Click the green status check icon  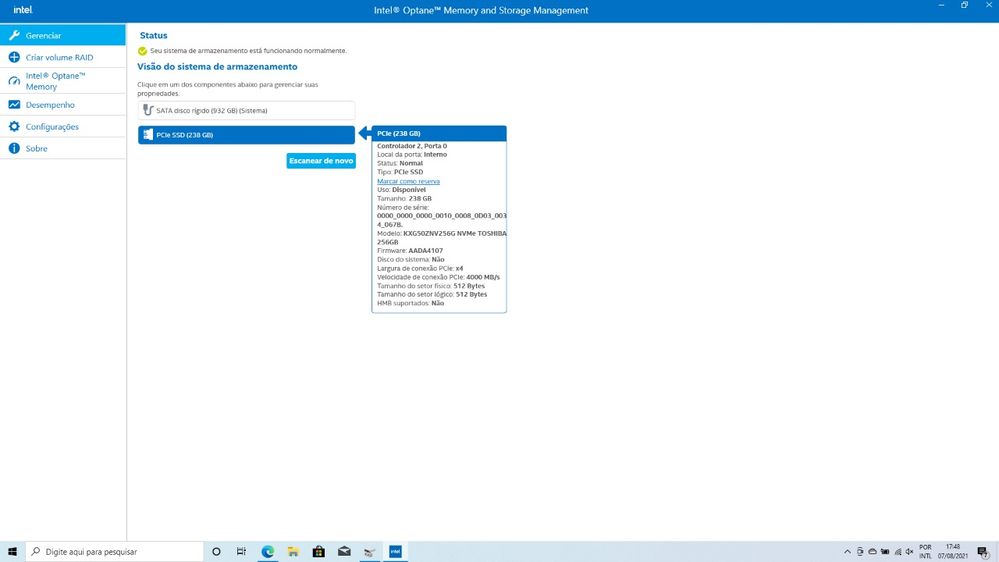(143, 51)
